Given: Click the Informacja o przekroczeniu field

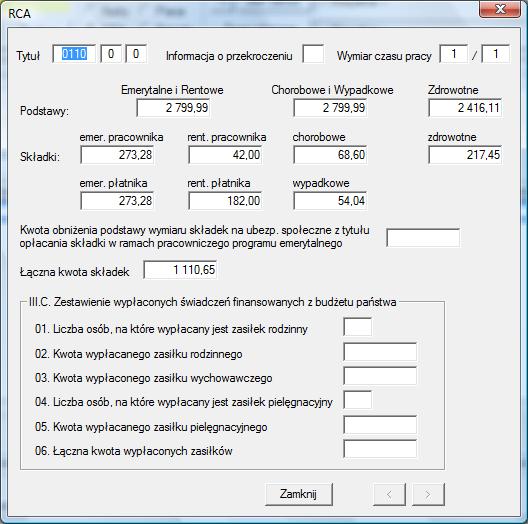Looking at the screenshot, I should (x=313, y=54).
